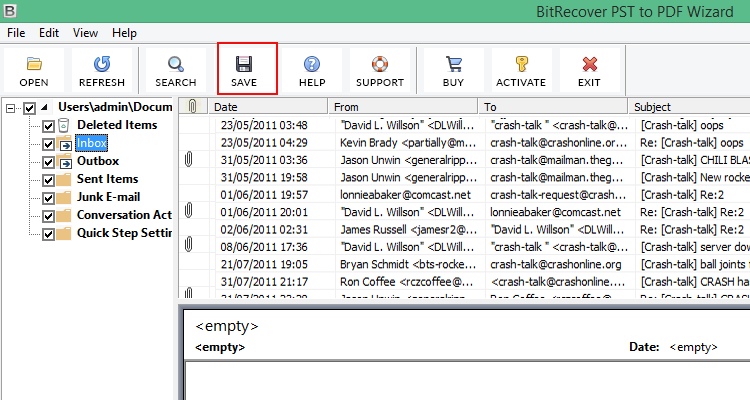Click the SEARCH magnifier toolbar icon
This screenshot has width=750, height=400.
pos(176,64)
